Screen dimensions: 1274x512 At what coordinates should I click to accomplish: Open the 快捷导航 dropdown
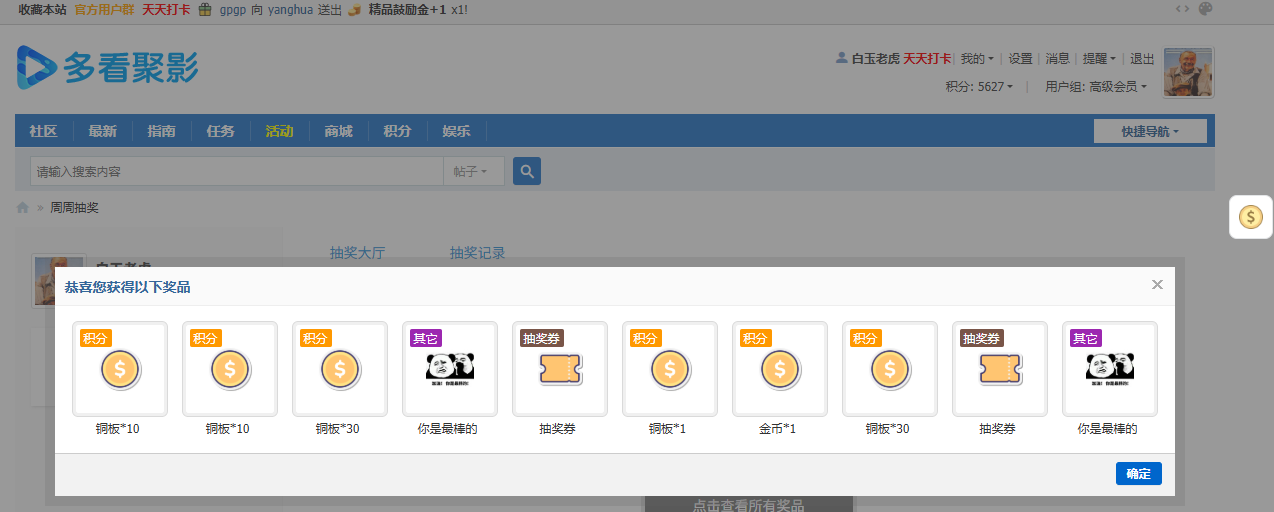click(x=1149, y=131)
